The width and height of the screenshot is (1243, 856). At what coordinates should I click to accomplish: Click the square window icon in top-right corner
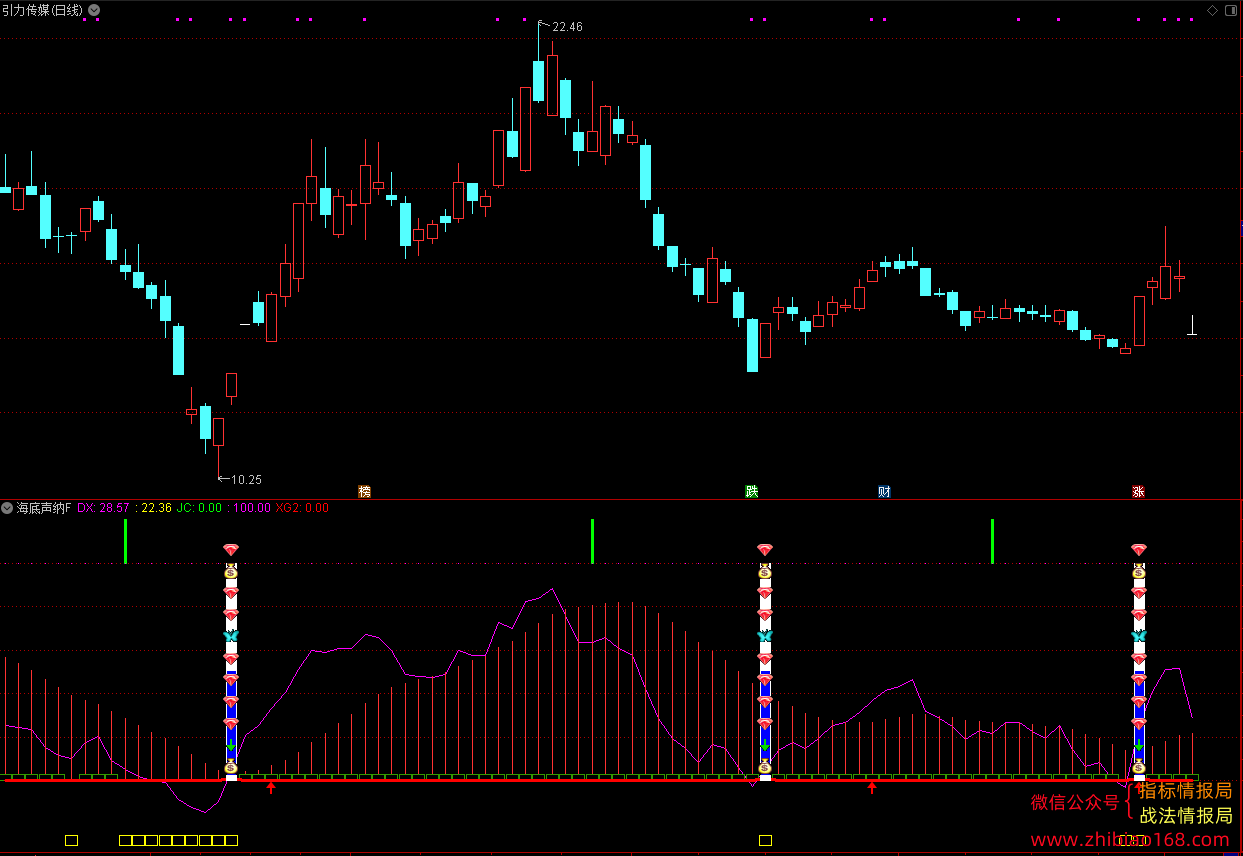[1231, 10]
